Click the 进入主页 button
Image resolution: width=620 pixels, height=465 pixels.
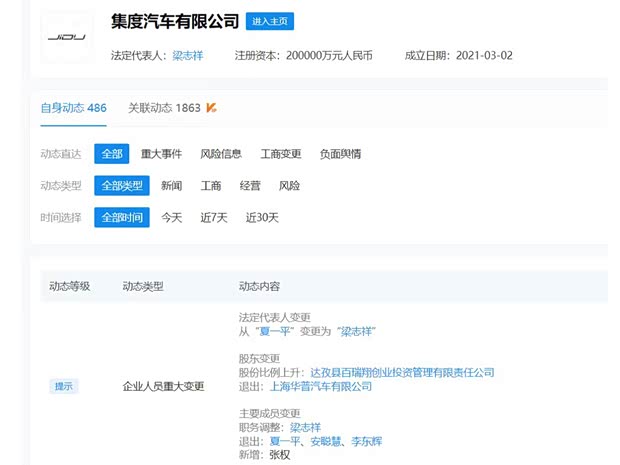pos(270,22)
